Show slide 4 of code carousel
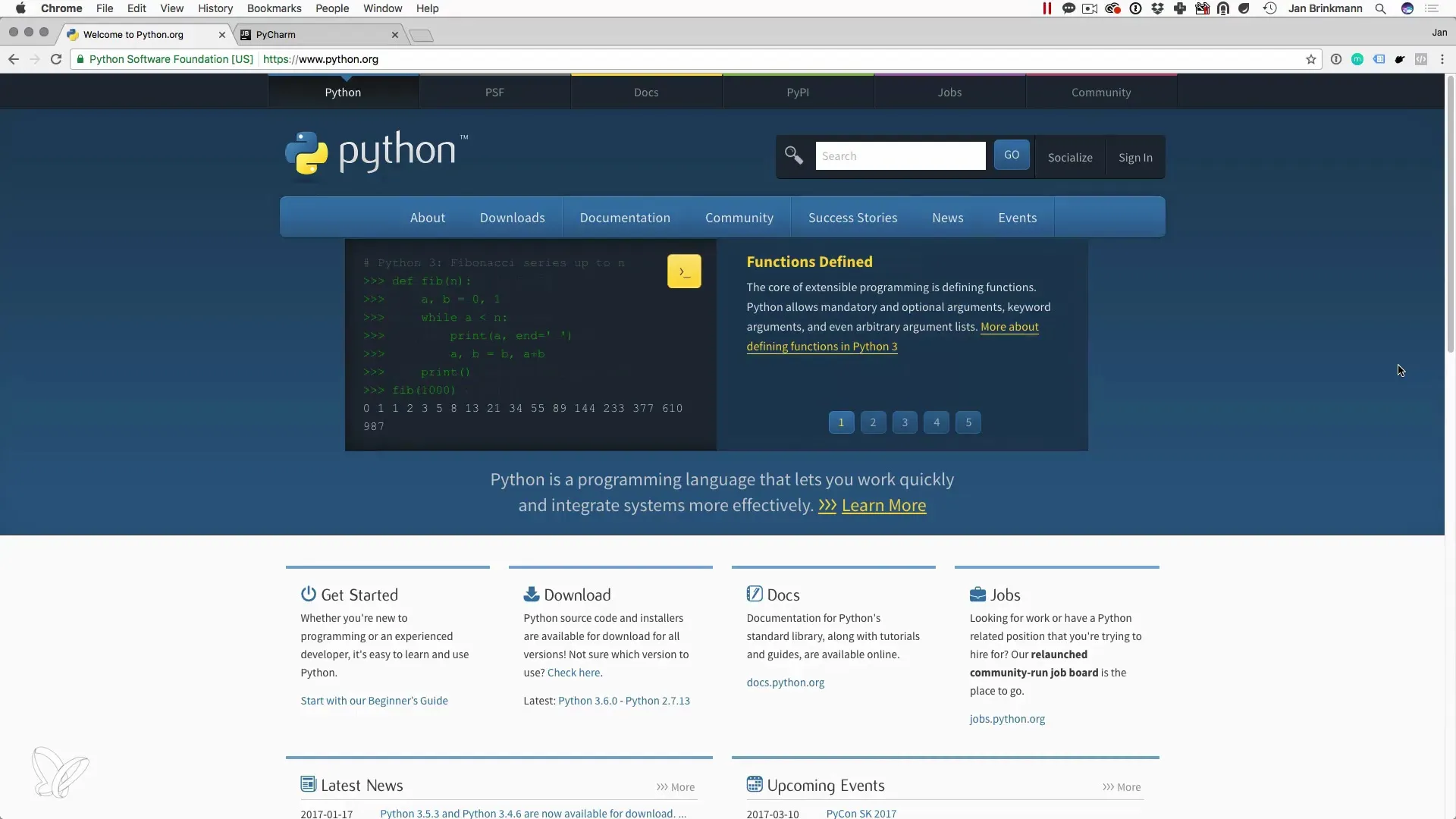Screen dimensions: 1456x819 coord(937,422)
